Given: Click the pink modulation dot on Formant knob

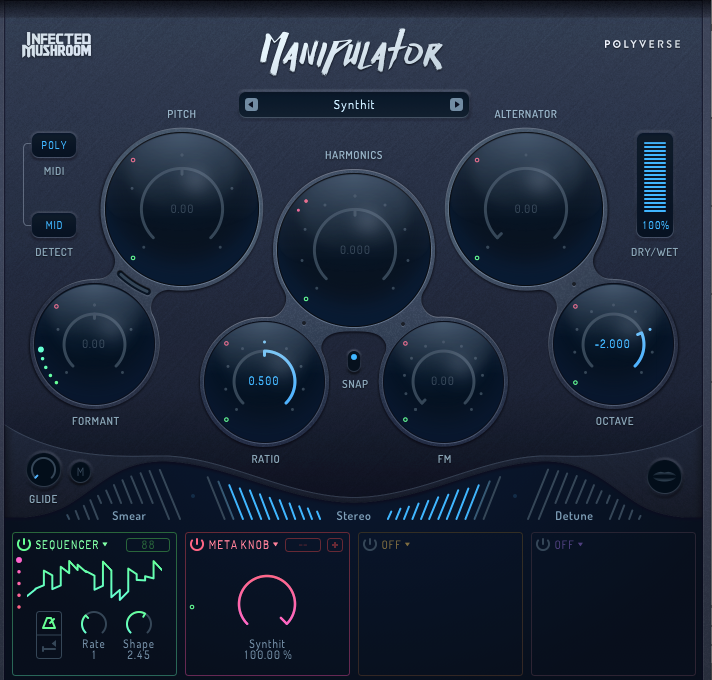Looking at the screenshot, I should click(x=56, y=306).
